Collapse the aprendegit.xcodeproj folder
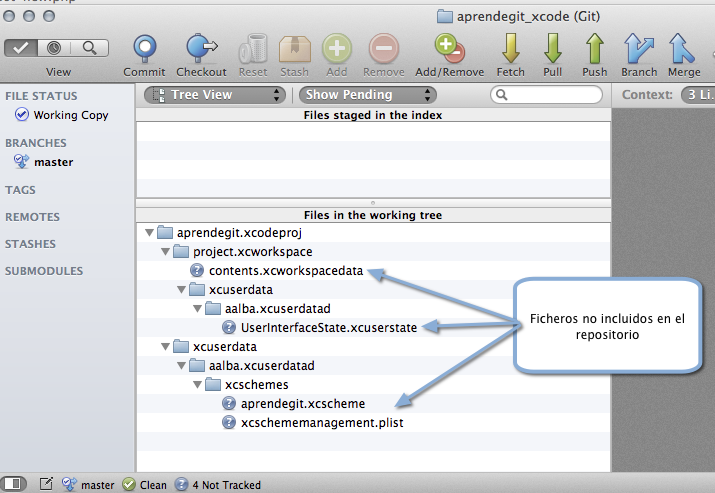The width and height of the screenshot is (715, 493). click(x=149, y=233)
